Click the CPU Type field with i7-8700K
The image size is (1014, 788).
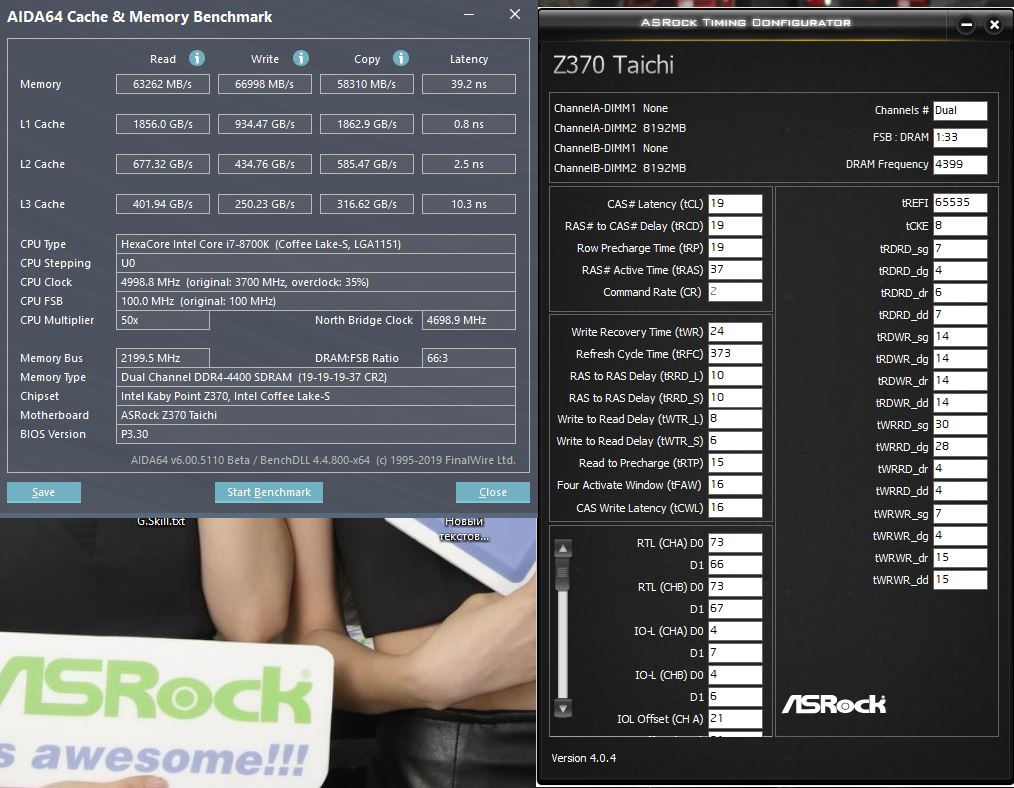[316, 244]
